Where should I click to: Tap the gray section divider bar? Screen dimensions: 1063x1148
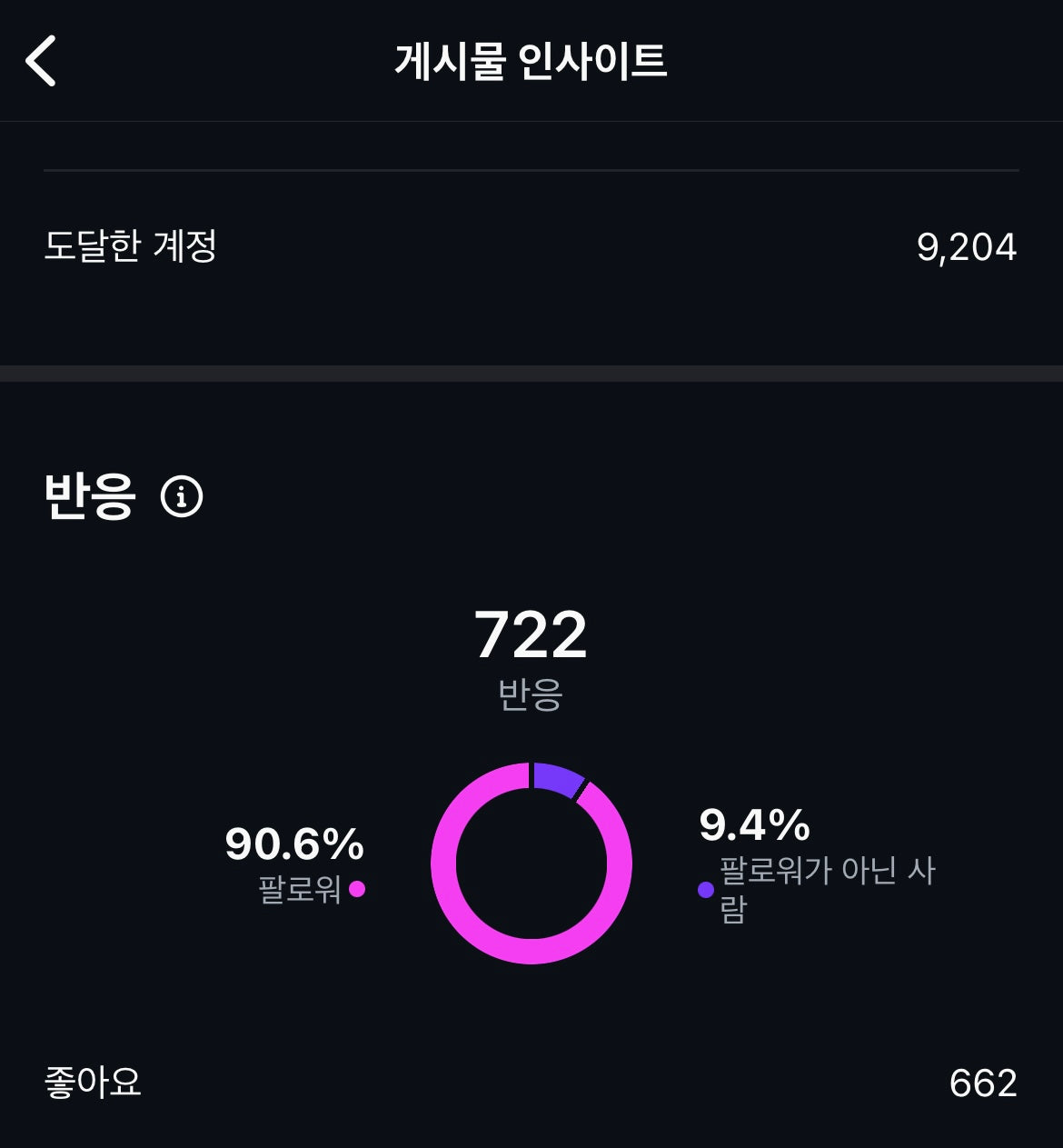pos(531,374)
